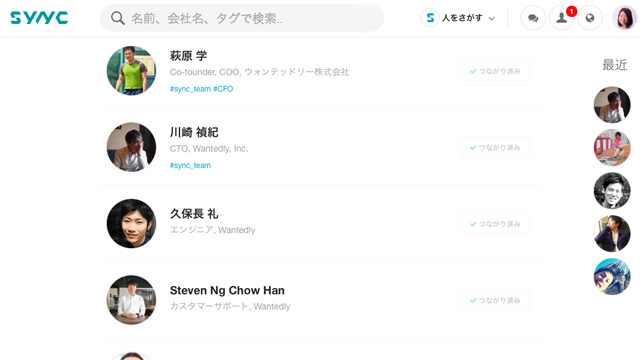The width and height of the screenshot is (640, 360).
Task: Click the S icon beside 人をさがす
Action: coord(430,18)
